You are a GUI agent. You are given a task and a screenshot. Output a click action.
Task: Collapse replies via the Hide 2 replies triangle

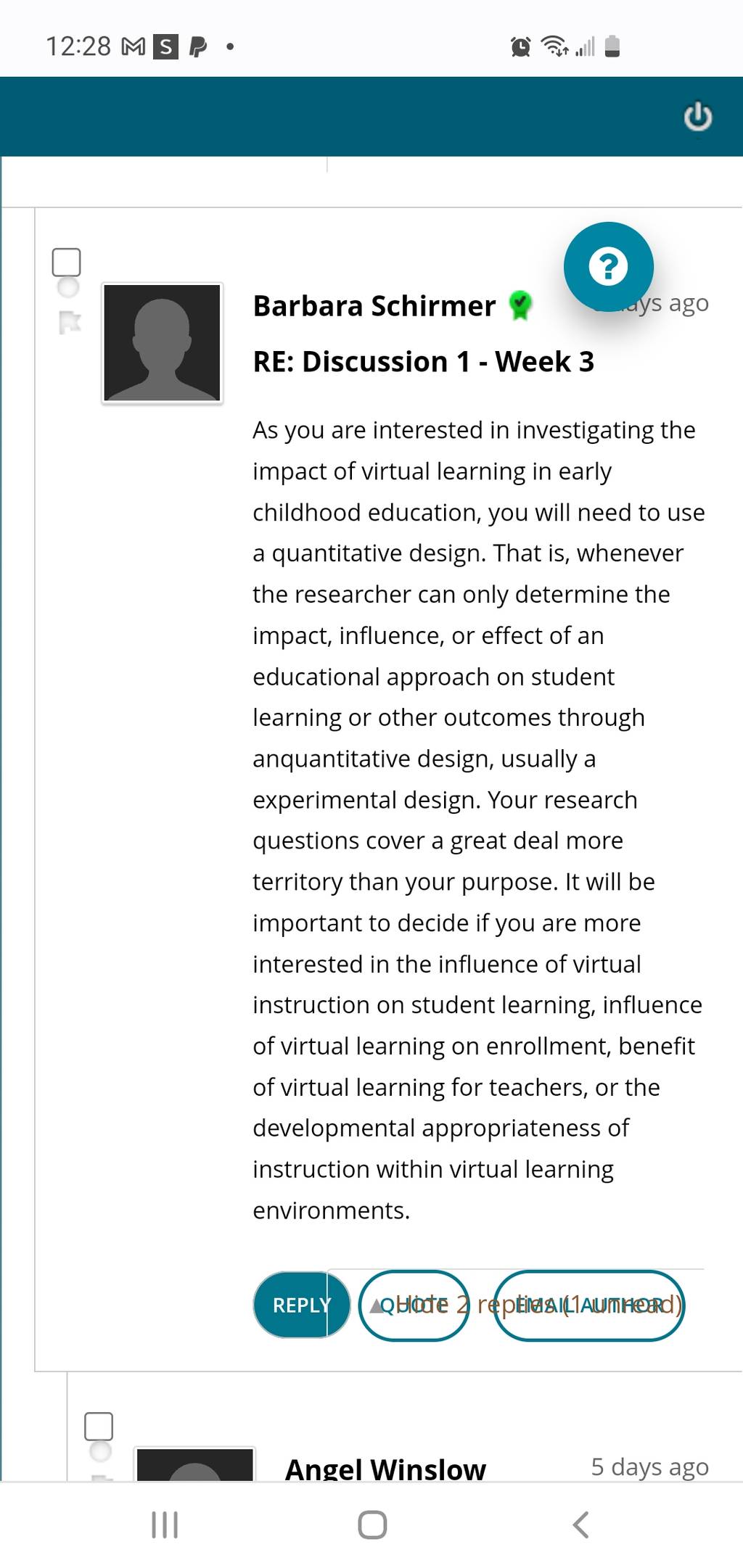376,1306
